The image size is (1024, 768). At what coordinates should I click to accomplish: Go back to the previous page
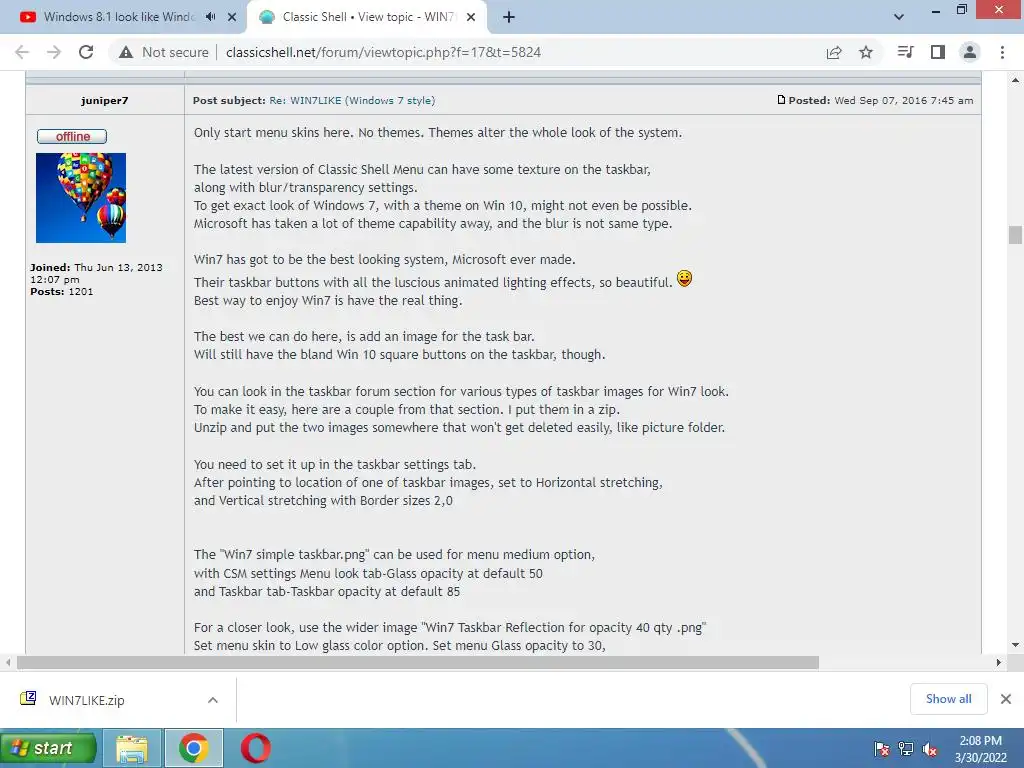tap(22, 52)
